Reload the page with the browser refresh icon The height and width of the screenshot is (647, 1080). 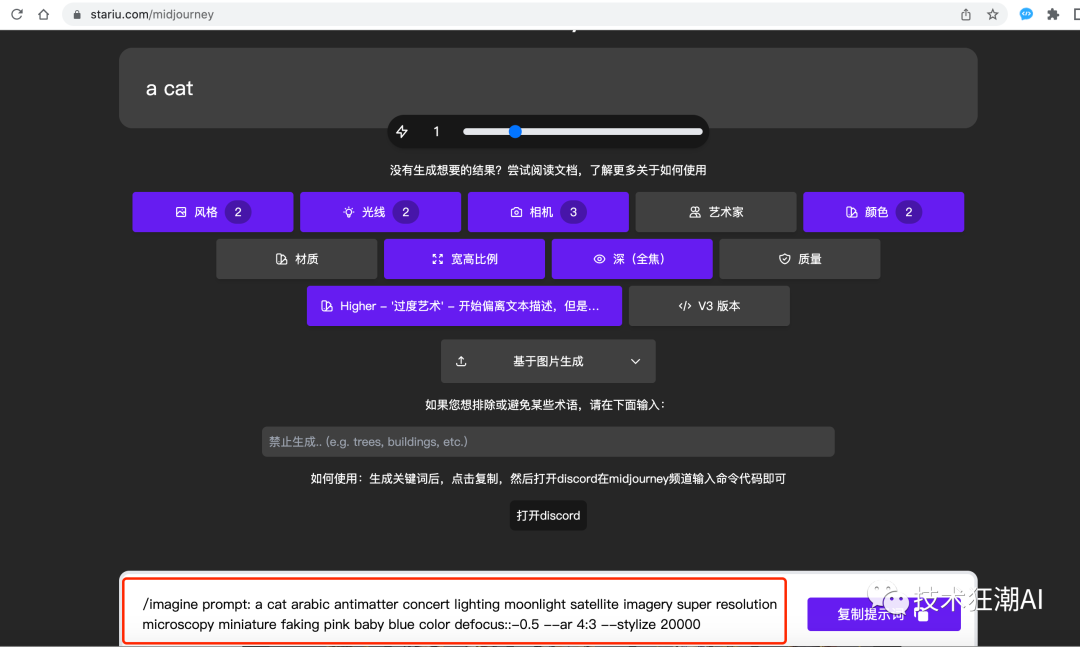tap(17, 14)
